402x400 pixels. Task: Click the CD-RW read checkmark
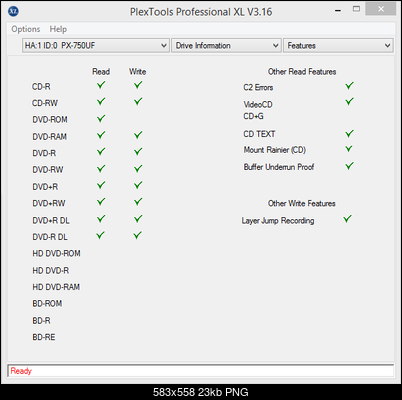click(101, 101)
